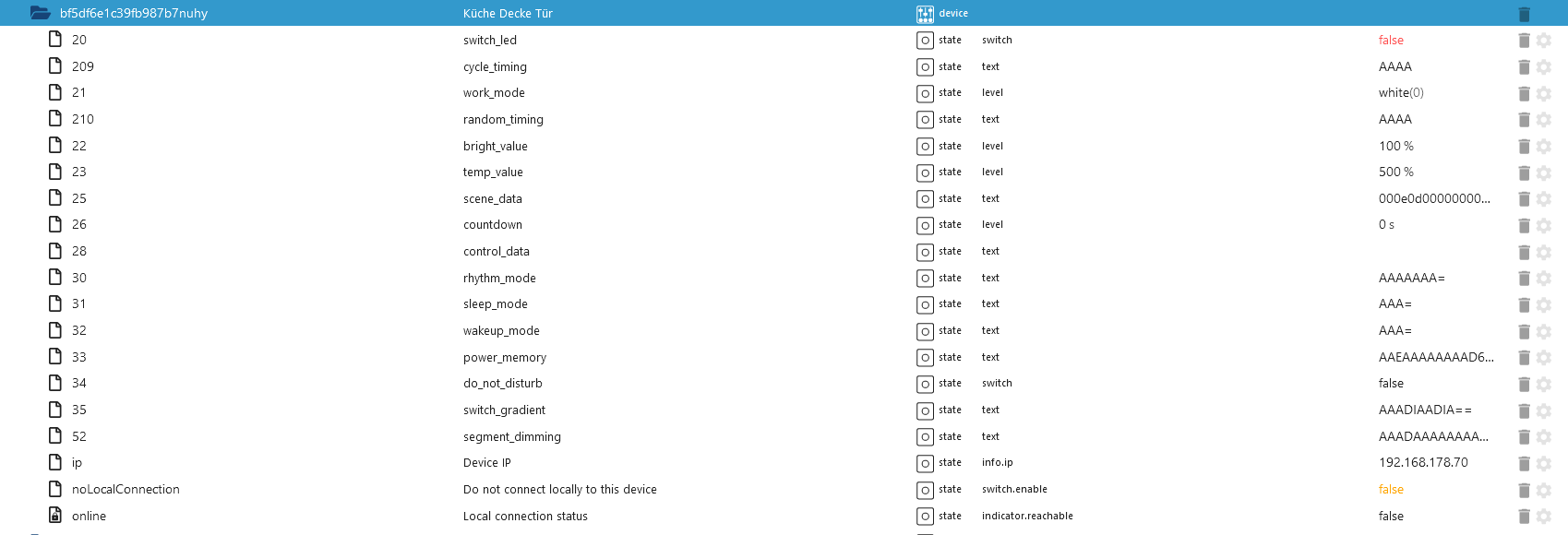Click the state icon of work_mode row
Screen dimensions: 1568x535
925,93
